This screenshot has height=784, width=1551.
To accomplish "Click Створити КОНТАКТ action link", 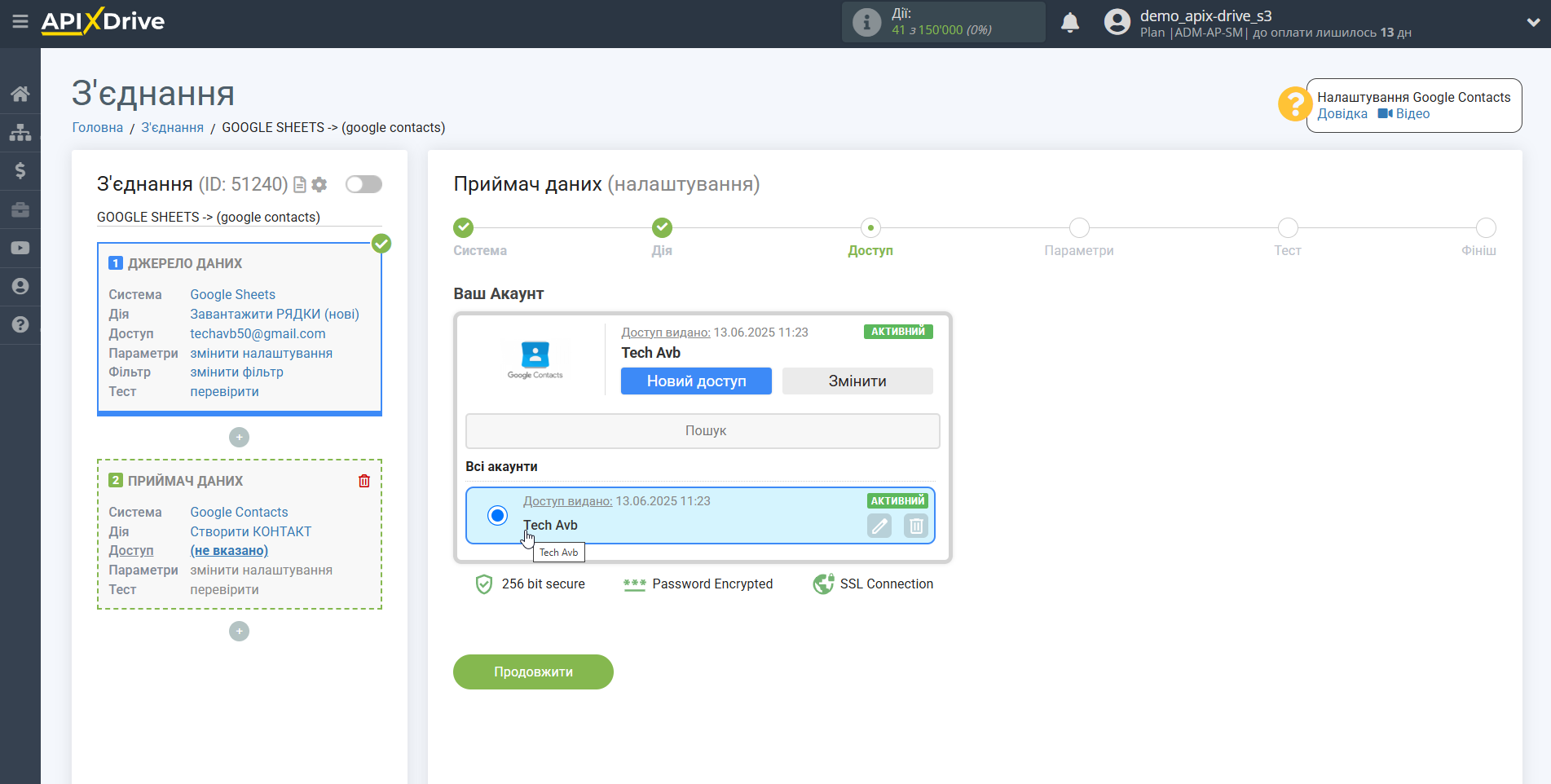I will tap(251, 532).
